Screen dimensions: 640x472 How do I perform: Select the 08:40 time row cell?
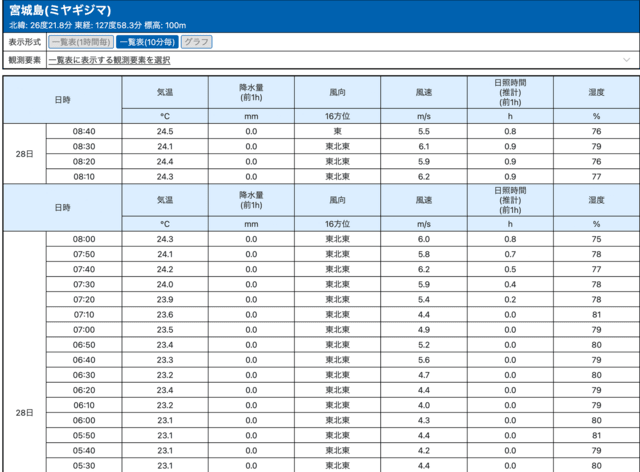click(x=84, y=131)
